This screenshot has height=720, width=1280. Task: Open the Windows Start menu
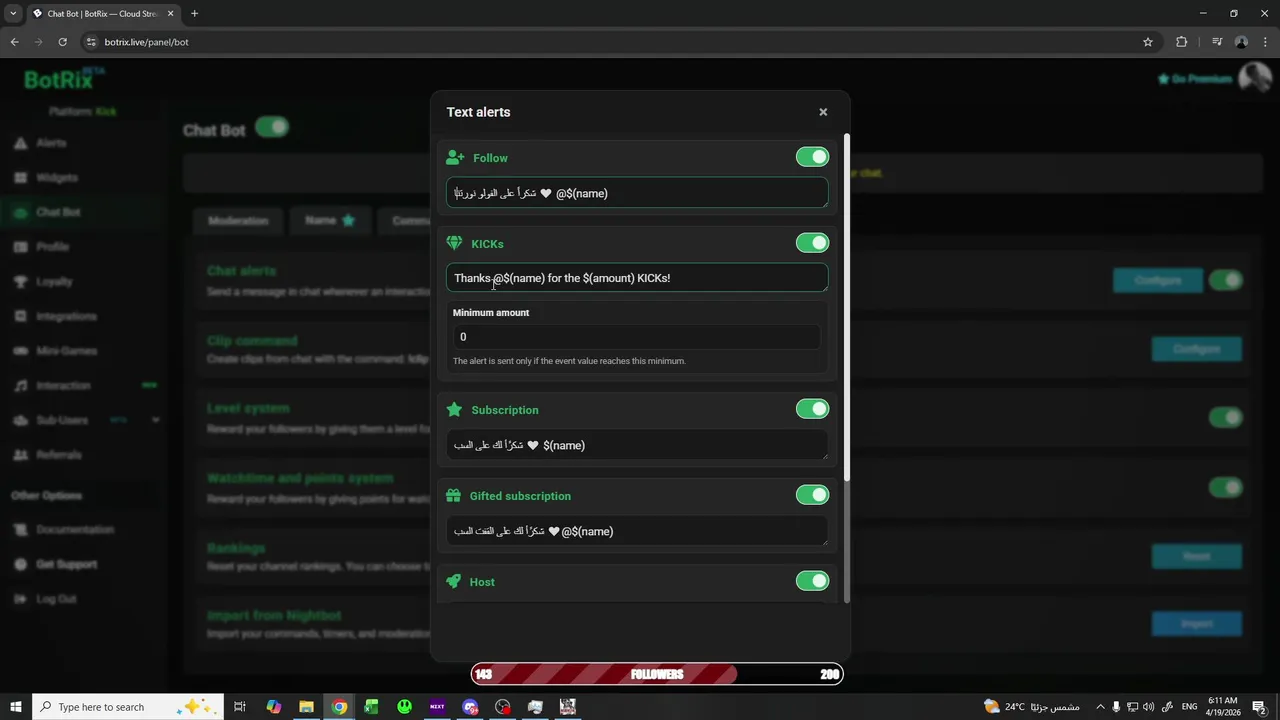click(16, 707)
